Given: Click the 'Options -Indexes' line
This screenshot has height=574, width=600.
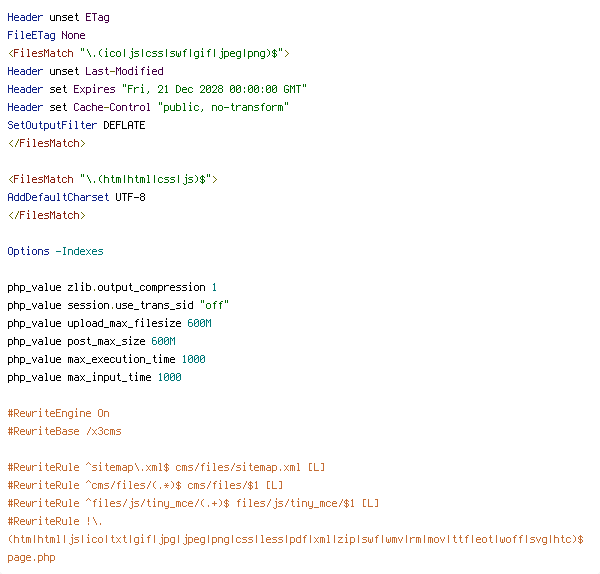Looking at the screenshot, I should point(55,251).
